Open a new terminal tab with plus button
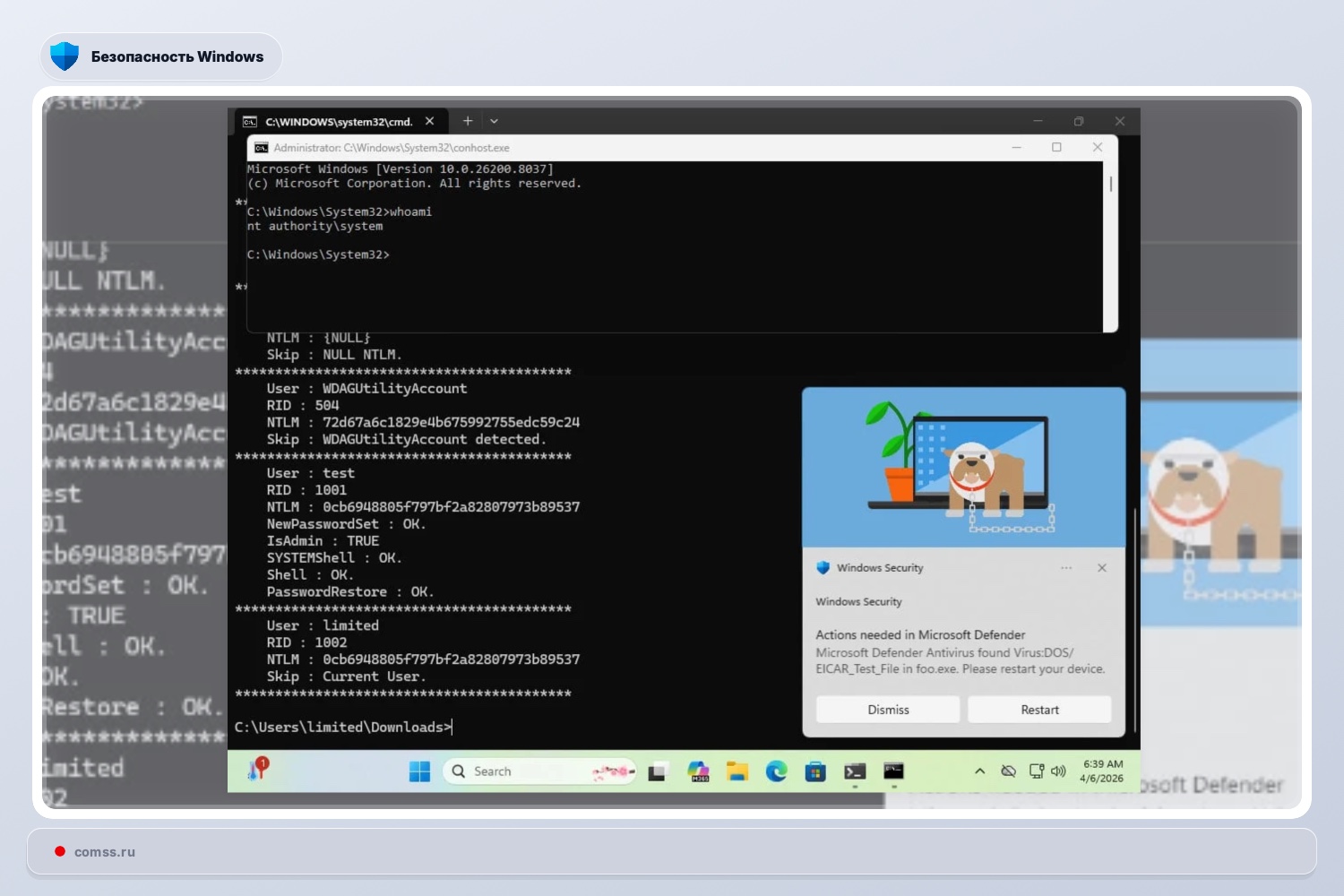The width and height of the screenshot is (1344, 896). pos(467,120)
